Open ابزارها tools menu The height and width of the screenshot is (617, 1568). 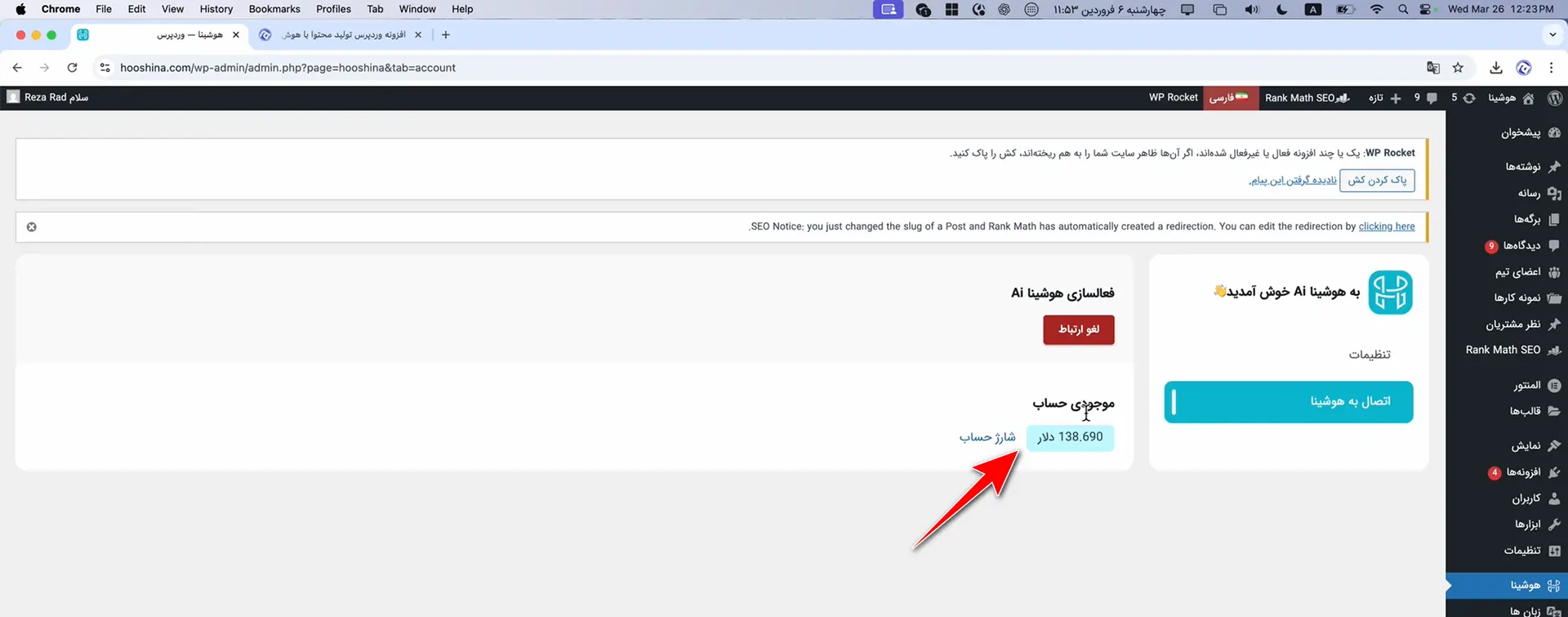point(1537,525)
